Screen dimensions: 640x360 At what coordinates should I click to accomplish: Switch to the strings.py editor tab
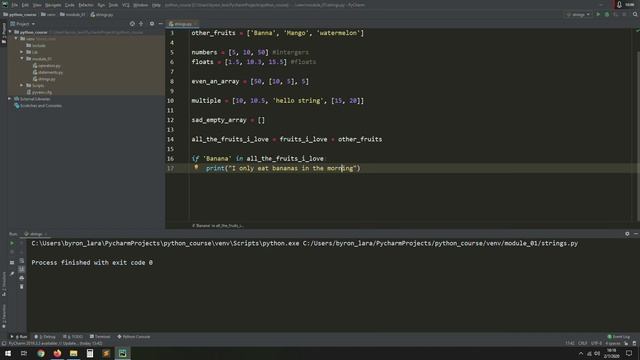pos(182,24)
